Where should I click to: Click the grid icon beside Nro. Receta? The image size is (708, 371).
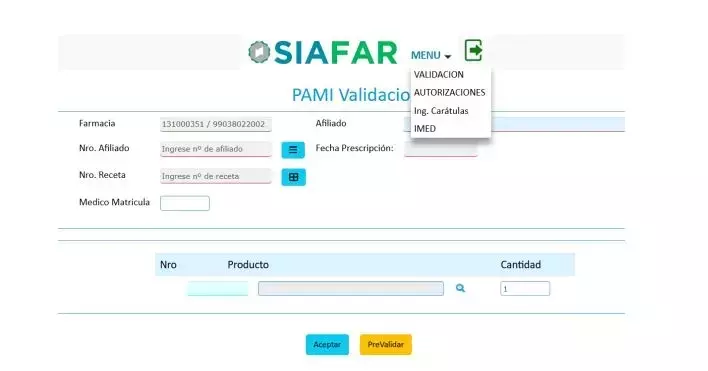[x=293, y=177]
